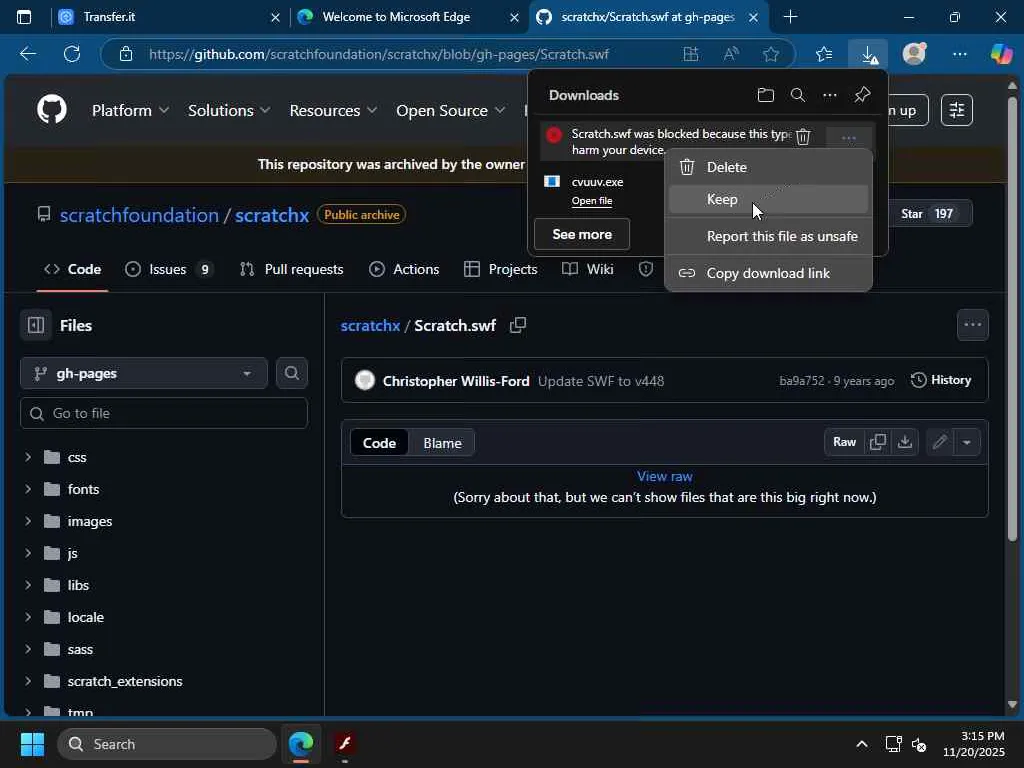This screenshot has height=768, width=1024.
Task: Open new tab plus button
Action: pyautogui.click(x=790, y=17)
